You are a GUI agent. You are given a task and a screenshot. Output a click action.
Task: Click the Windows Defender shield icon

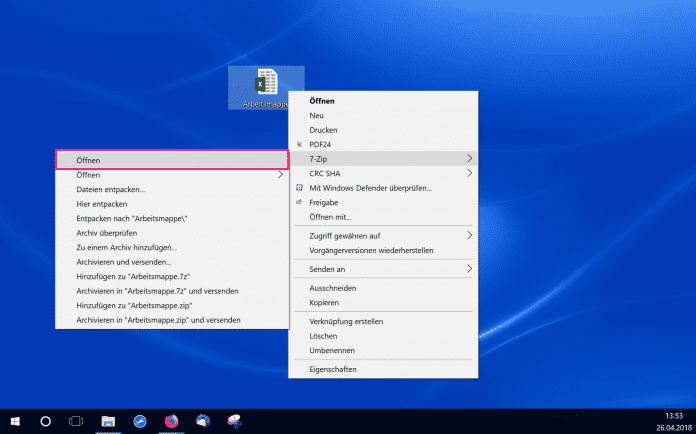(x=298, y=187)
